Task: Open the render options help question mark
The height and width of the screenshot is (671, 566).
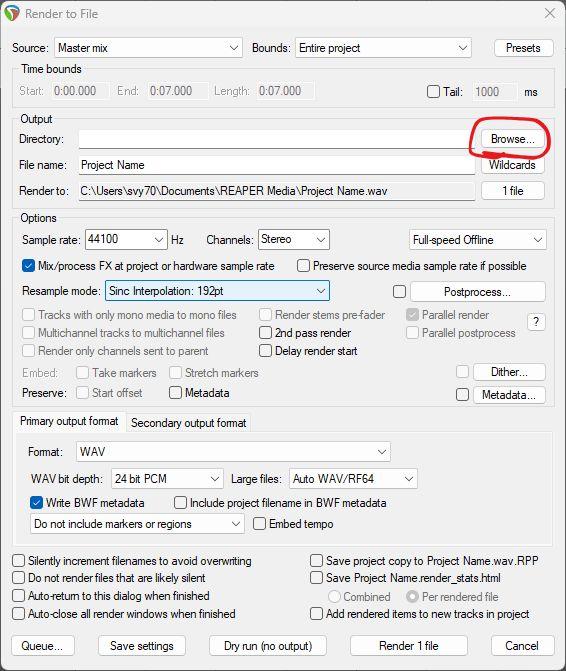Action: (x=536, y=322)
